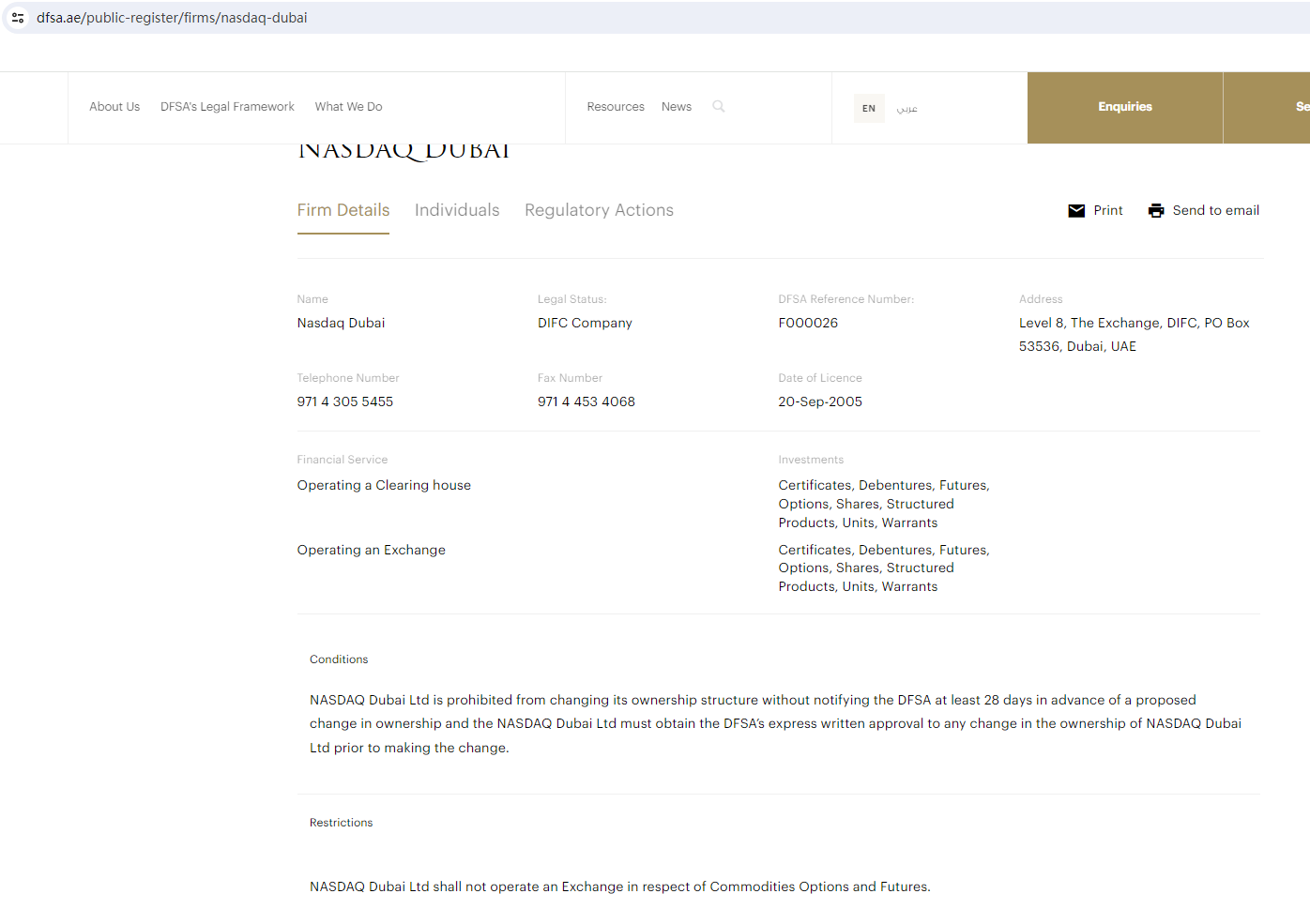Click the Print text link
Screen dimensions: 1310x924
(x=1107, y=211)
